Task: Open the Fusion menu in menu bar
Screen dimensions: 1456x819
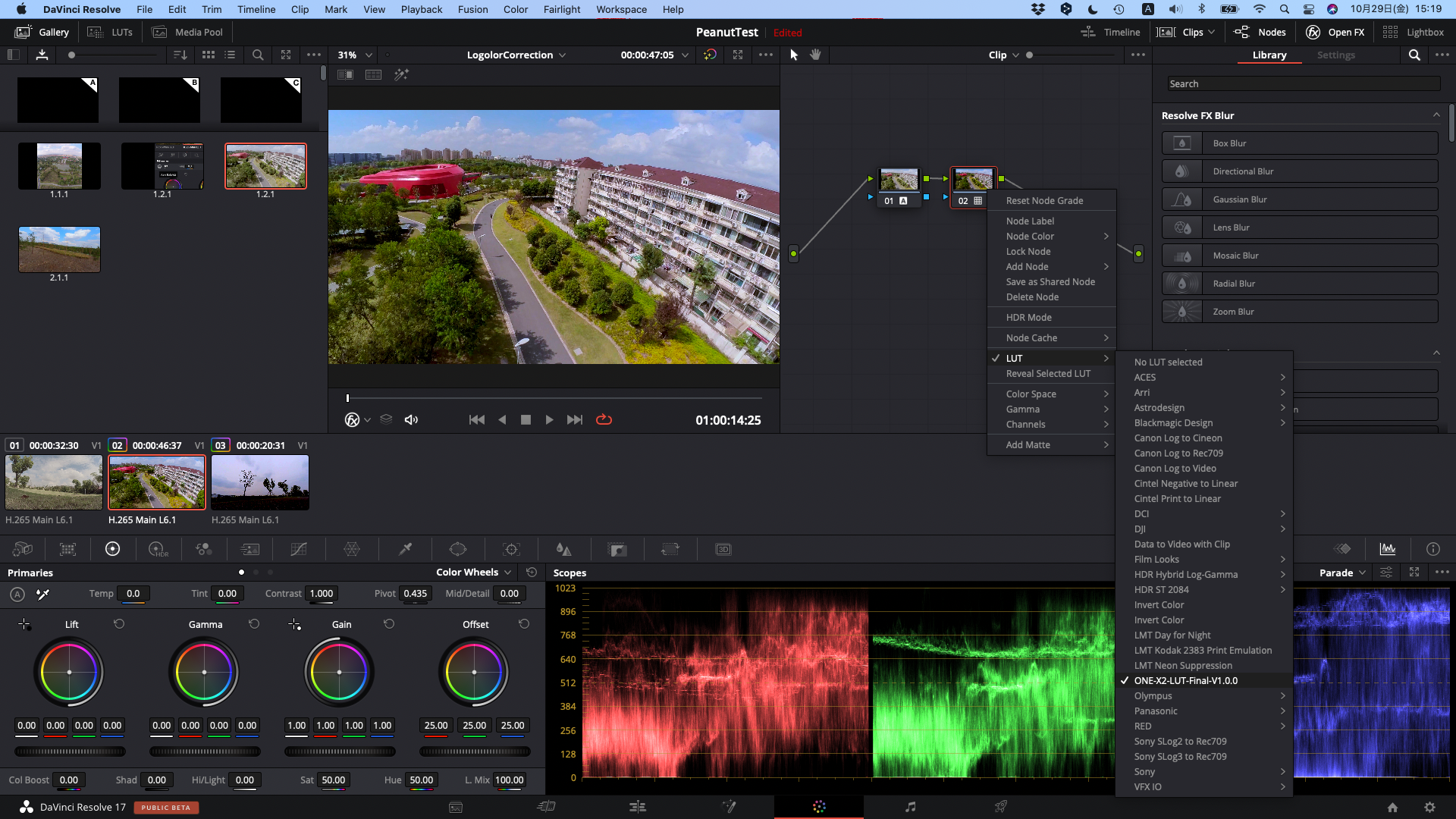Action: (x=472, y=9)
